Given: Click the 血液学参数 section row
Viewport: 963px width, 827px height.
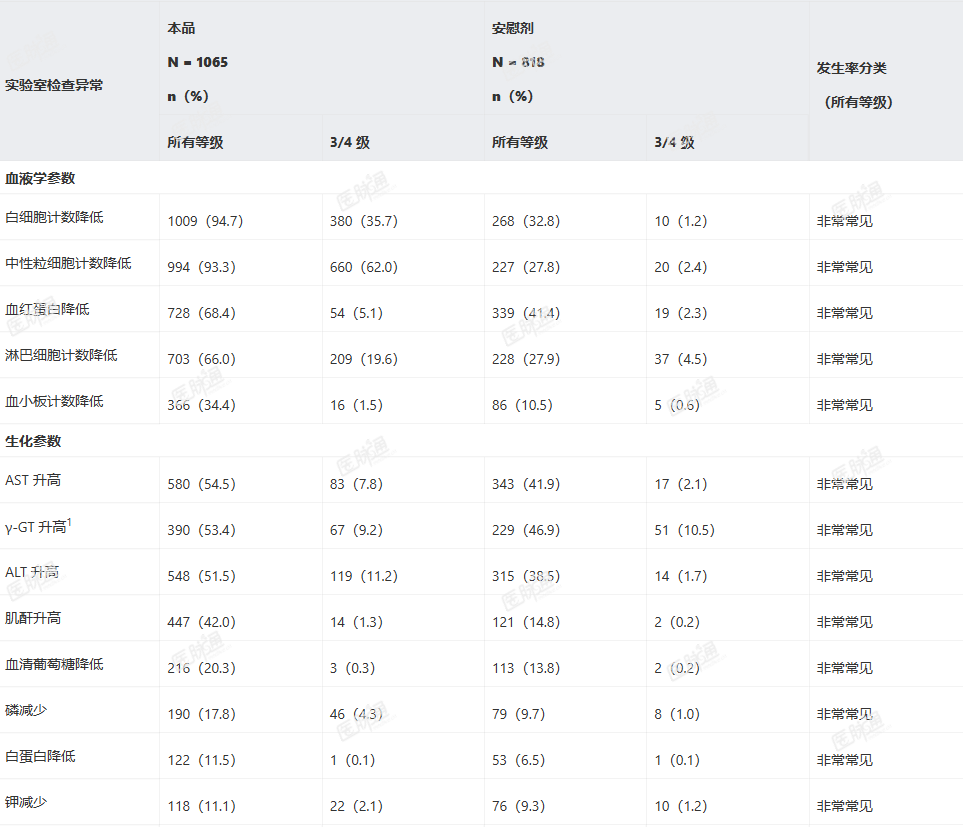Looking at the screenshot, I should 482,178.
